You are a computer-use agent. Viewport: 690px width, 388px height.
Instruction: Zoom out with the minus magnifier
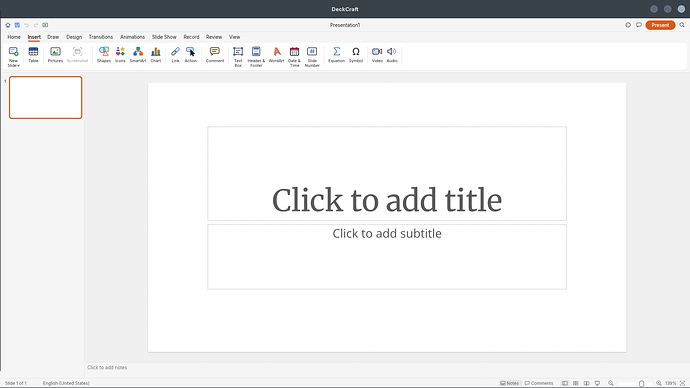click(x=611, y=383)
